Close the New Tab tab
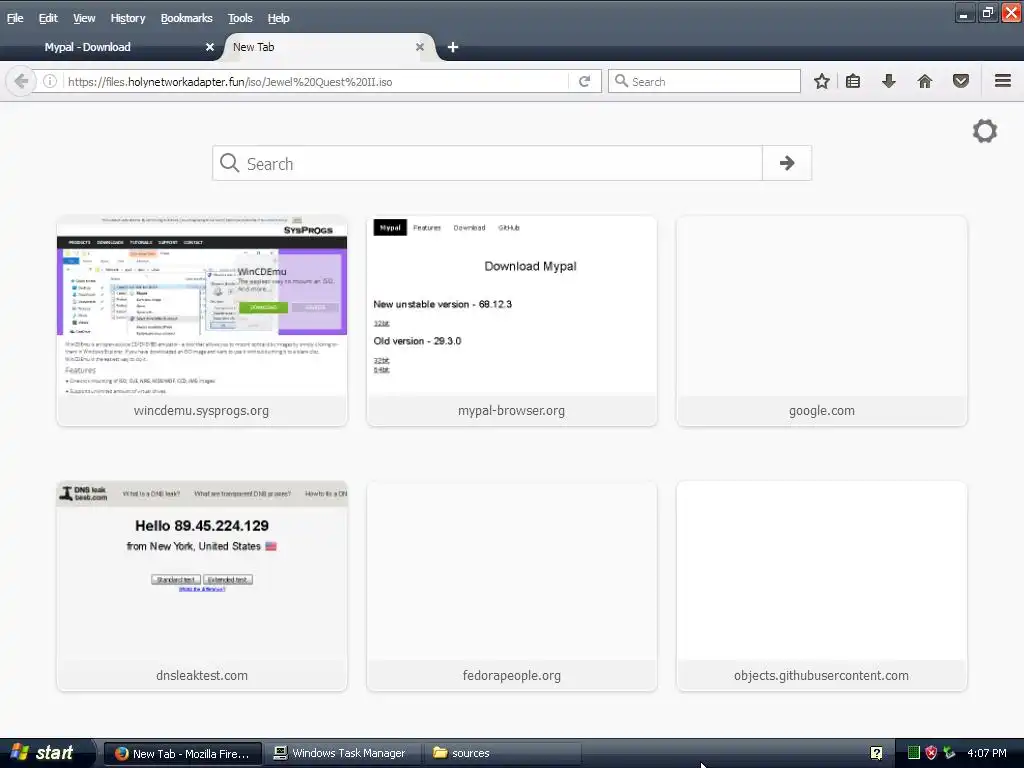 (420, 47)
